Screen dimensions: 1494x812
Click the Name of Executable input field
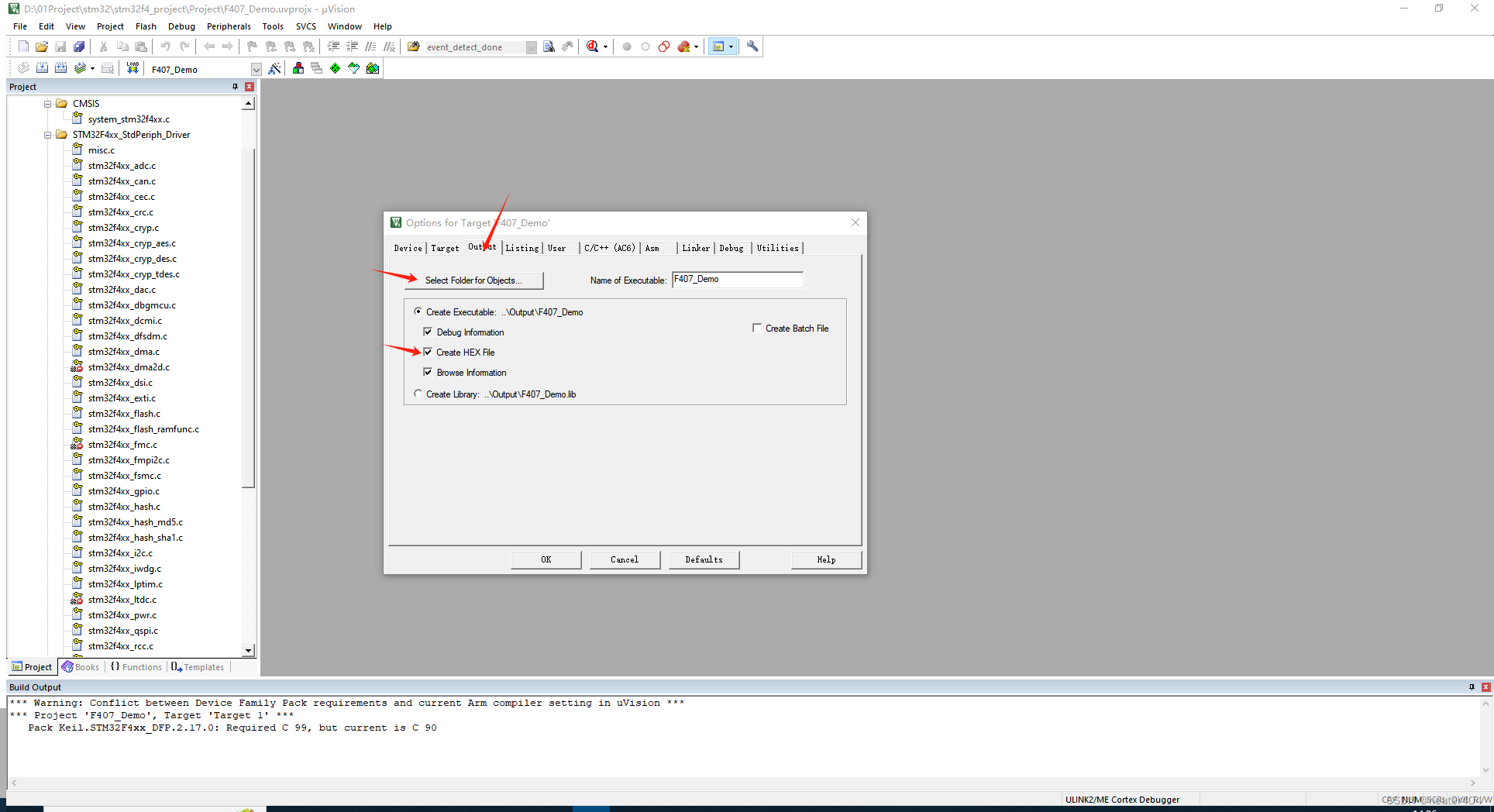click(x=737, y=279)
